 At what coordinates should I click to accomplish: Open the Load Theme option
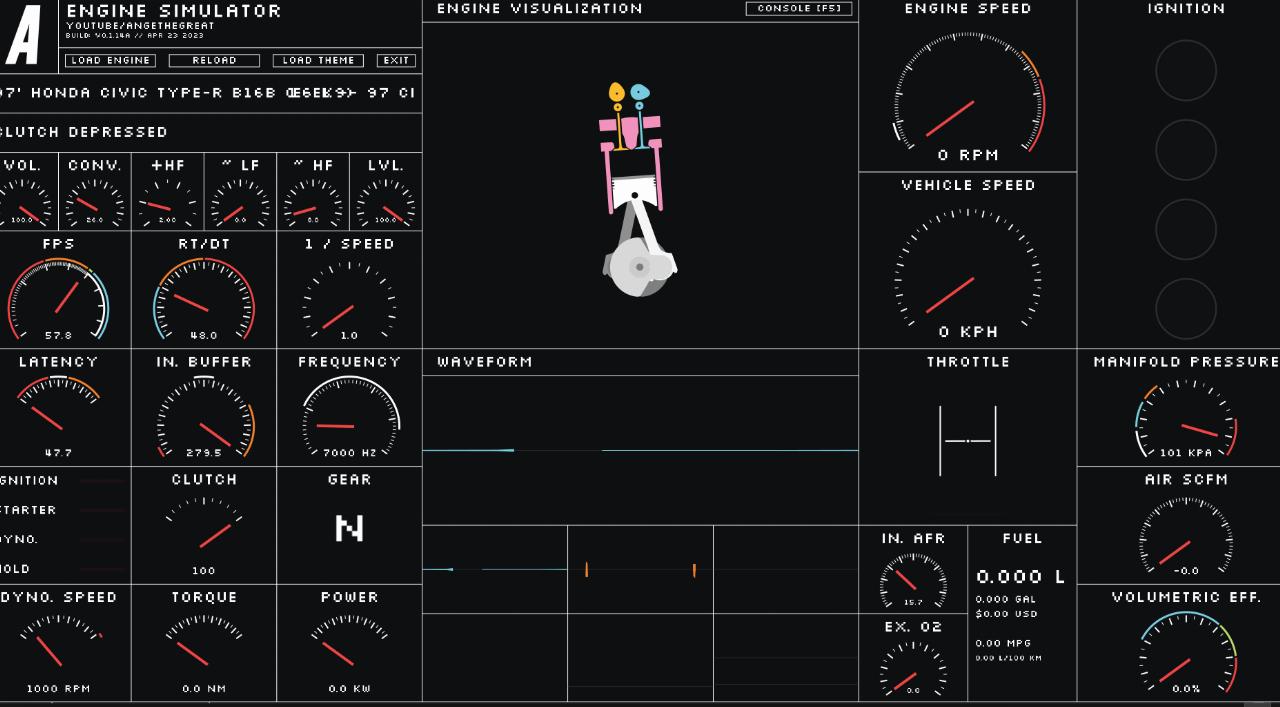(318, 60)
